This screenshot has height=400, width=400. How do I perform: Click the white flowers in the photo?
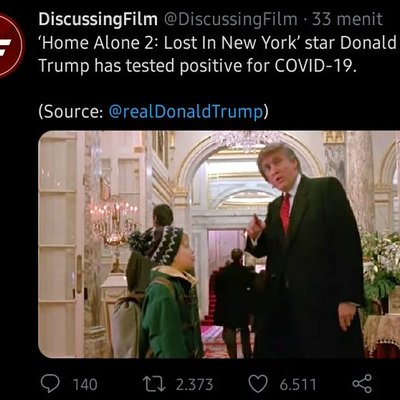382,263
